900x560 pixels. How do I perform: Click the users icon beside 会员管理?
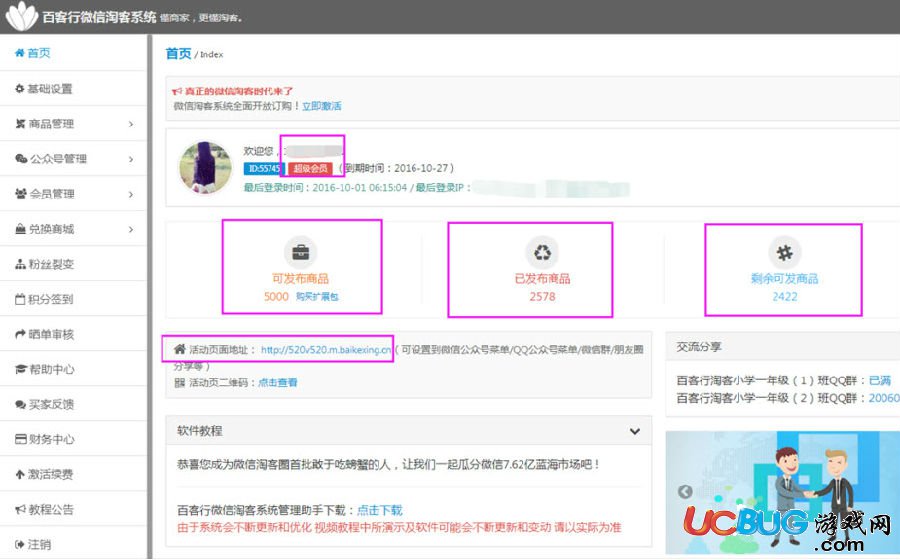point(21,193)
